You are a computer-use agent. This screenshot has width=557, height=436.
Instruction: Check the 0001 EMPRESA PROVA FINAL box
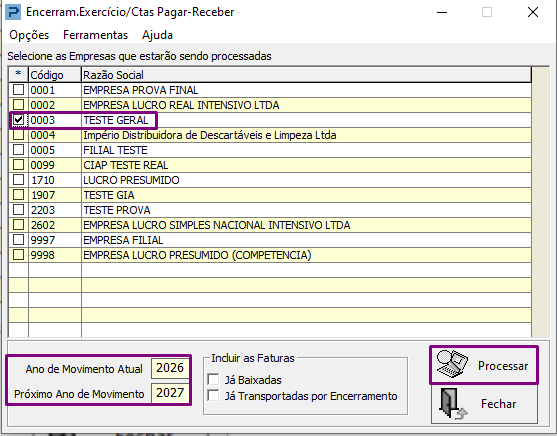click(18, 90)
